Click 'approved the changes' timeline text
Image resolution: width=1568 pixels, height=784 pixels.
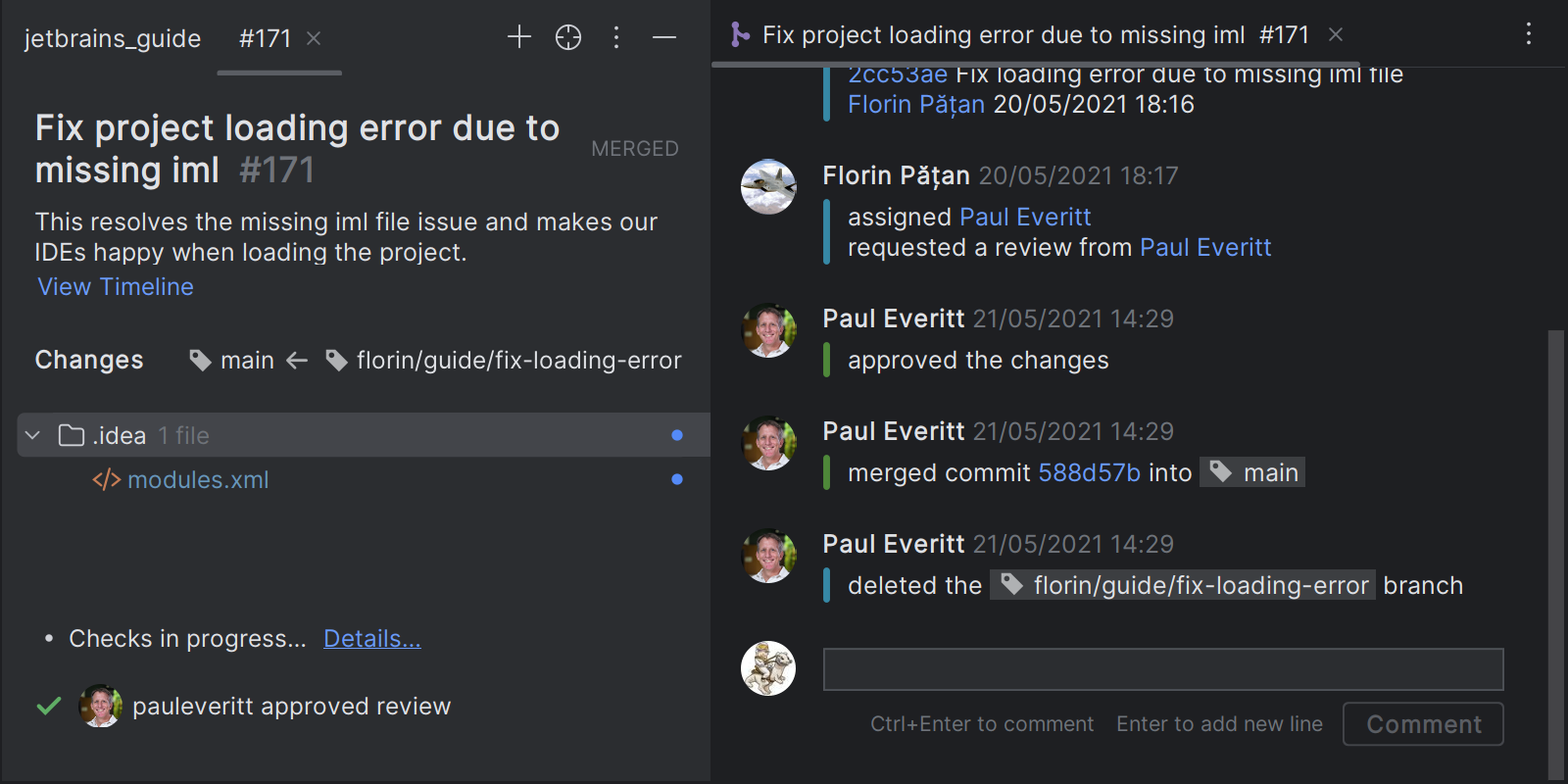coord(978,361)
